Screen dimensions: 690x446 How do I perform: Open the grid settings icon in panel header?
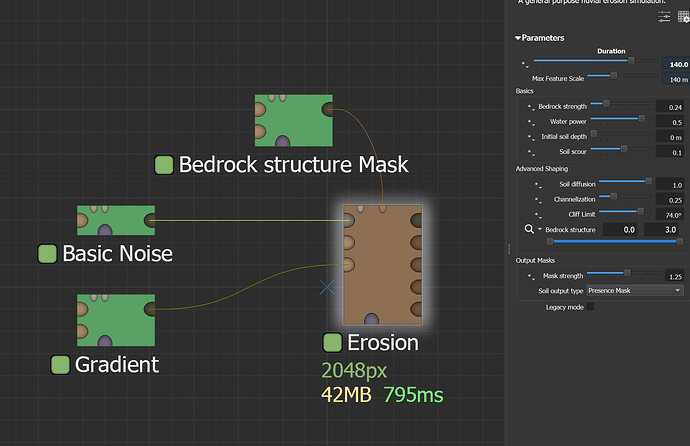point(683,17)
